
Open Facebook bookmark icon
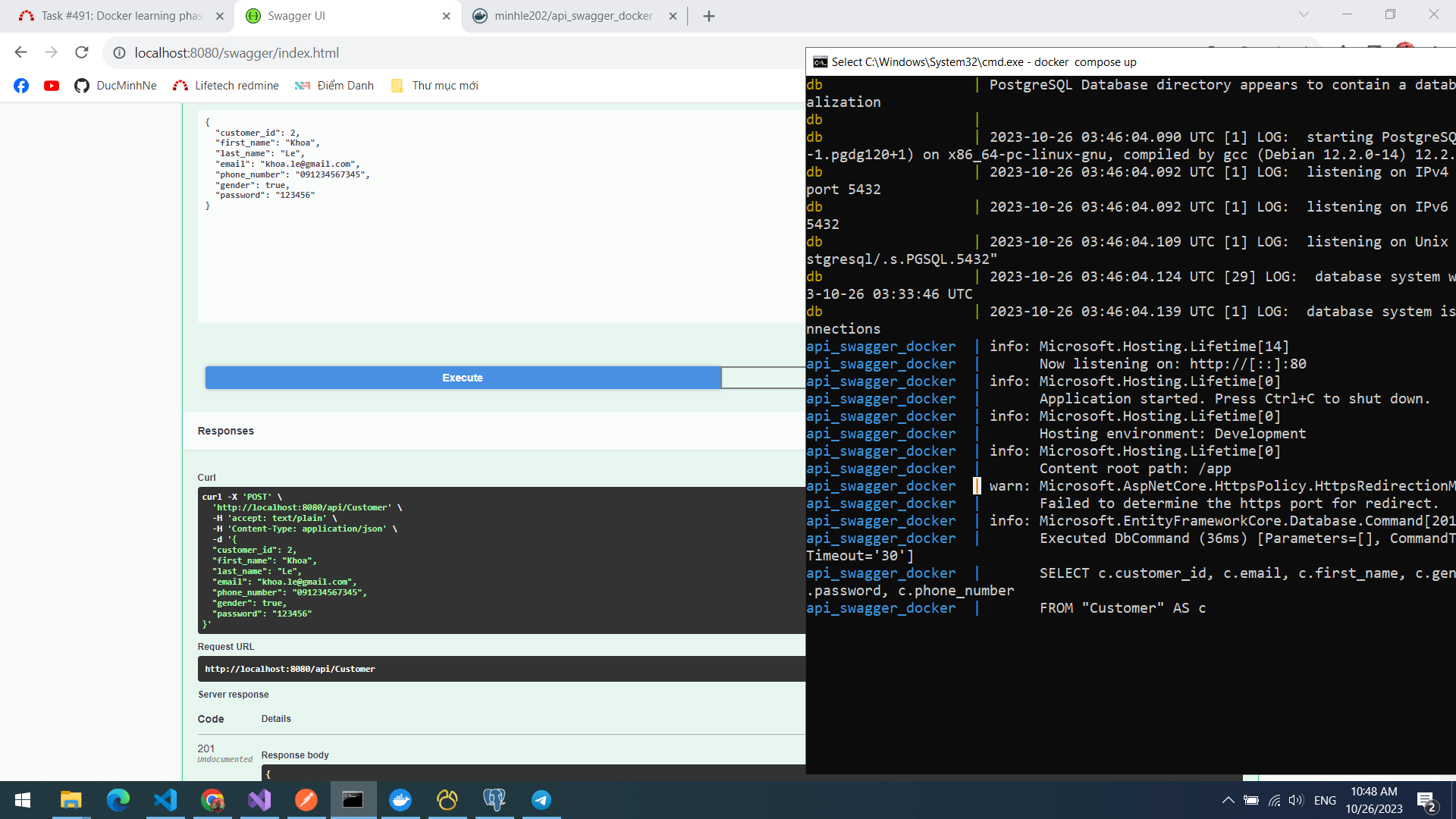[x=21, y=86]
